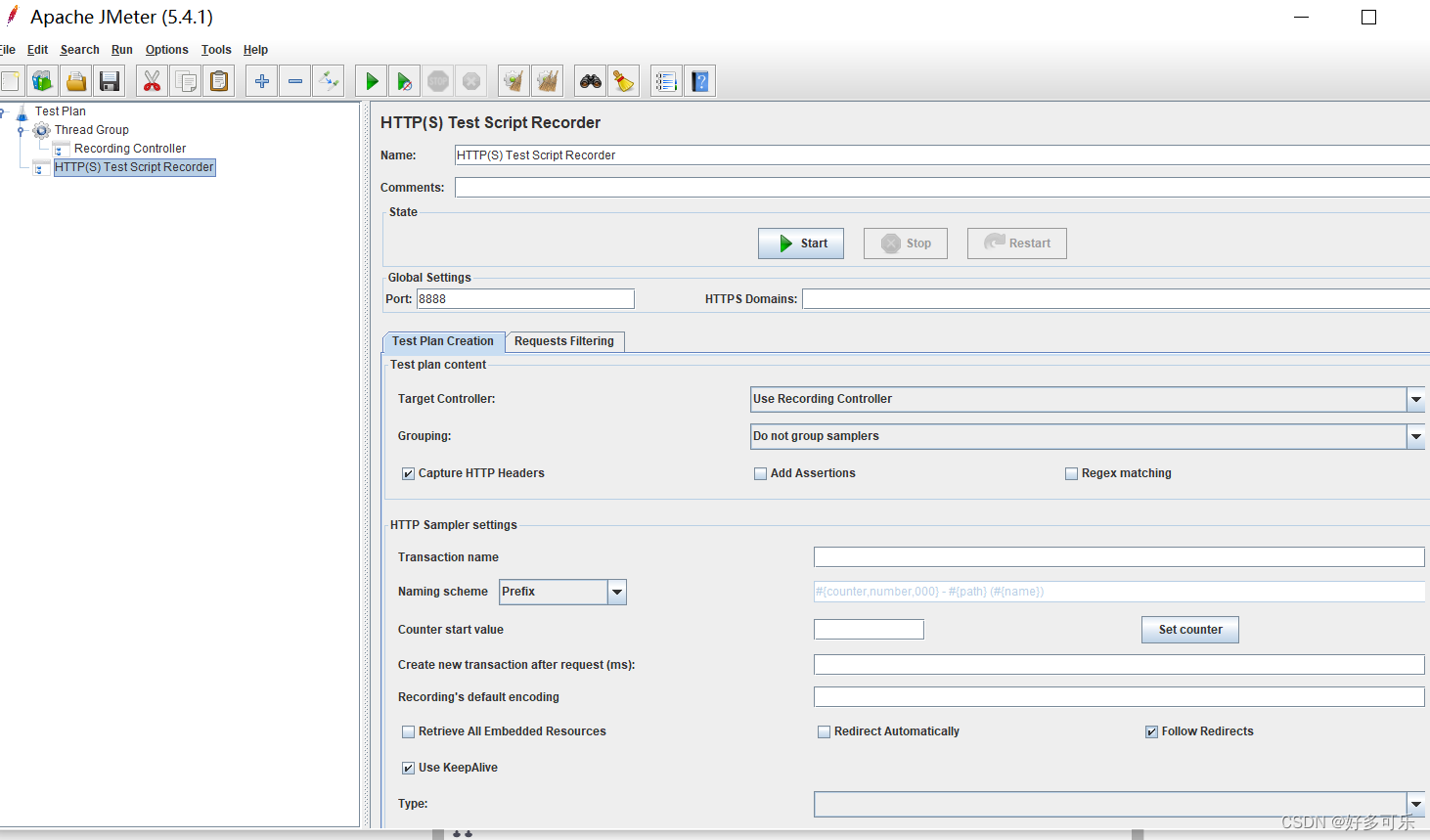The height and width of the screenshot is (840, 1430).
Task: Click the Comments input field
Action: coord(942,188)
